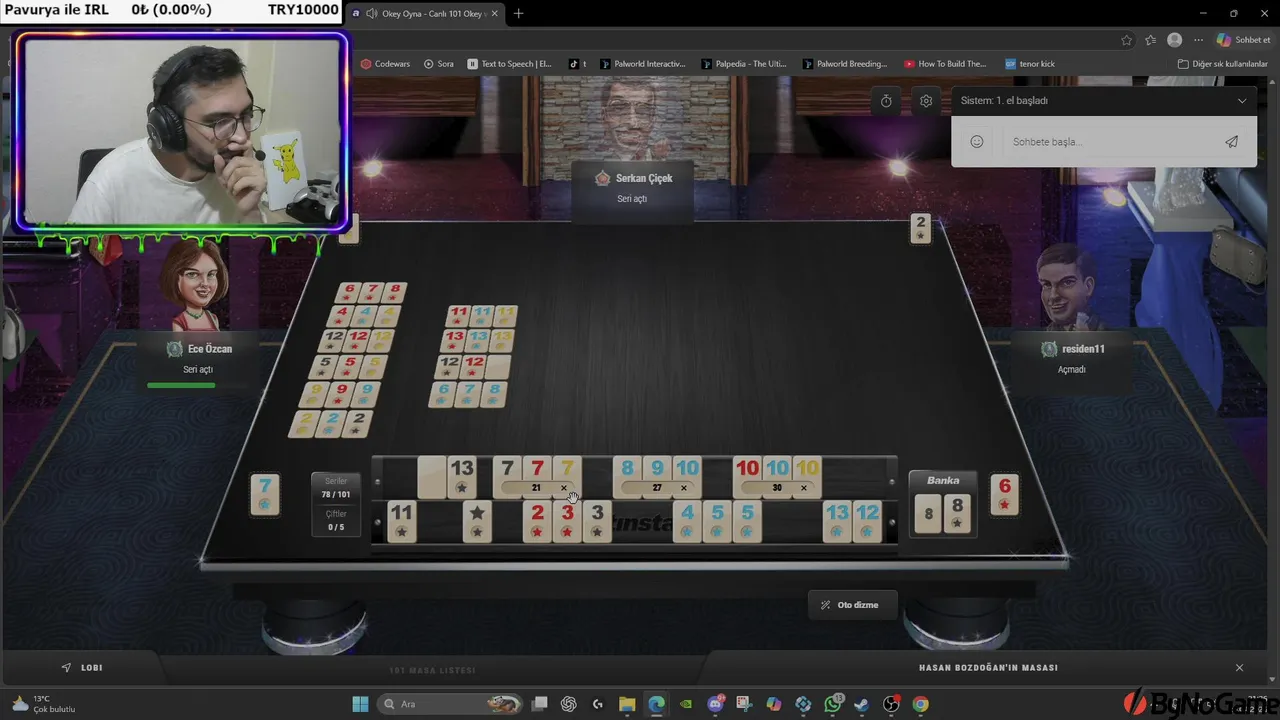Click the Seriler 78 / 101 counter
Image resolution: width=1280 pixels, height=720 pixels.
336,488
